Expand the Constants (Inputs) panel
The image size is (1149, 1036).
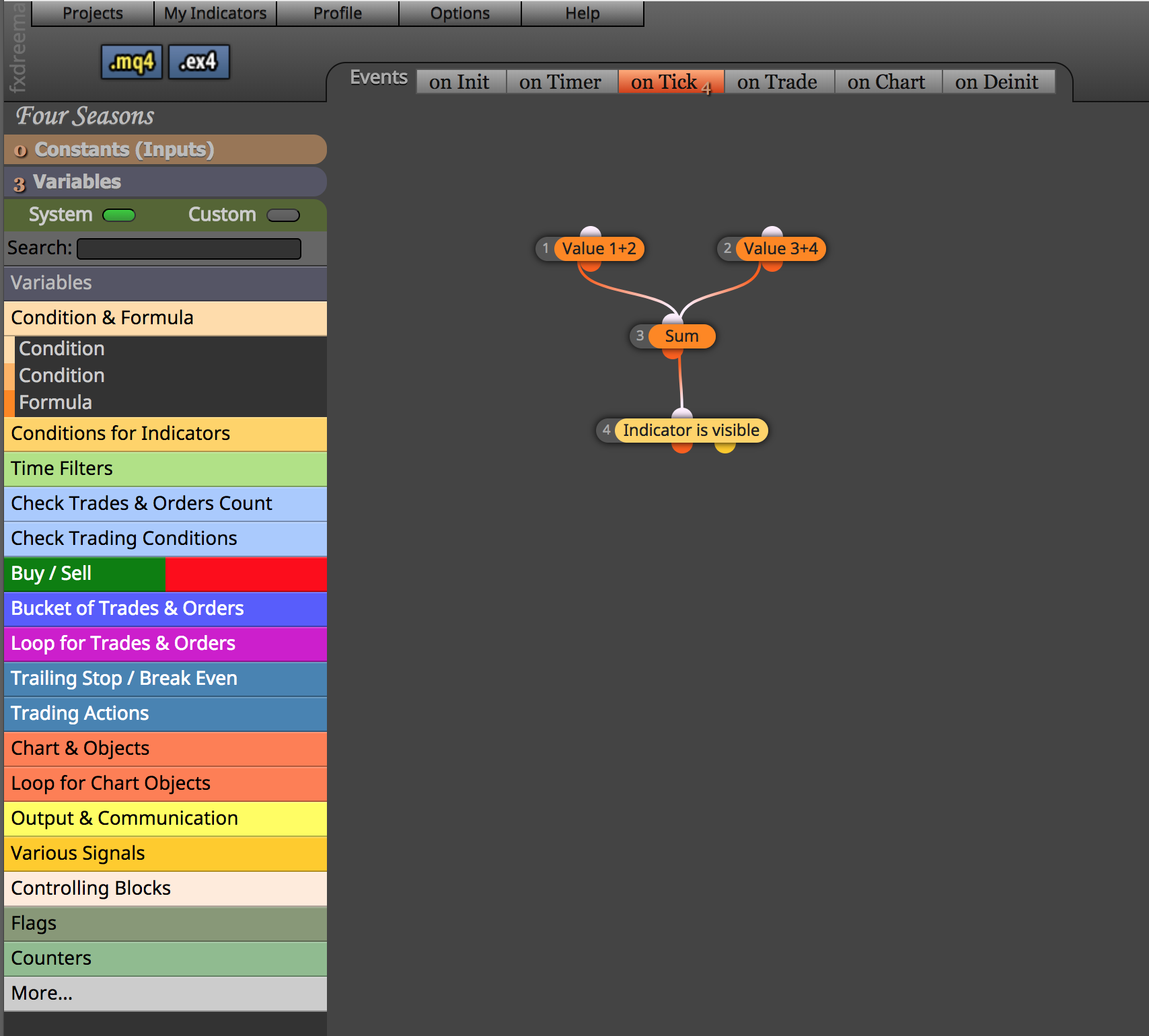pos(165,149)
